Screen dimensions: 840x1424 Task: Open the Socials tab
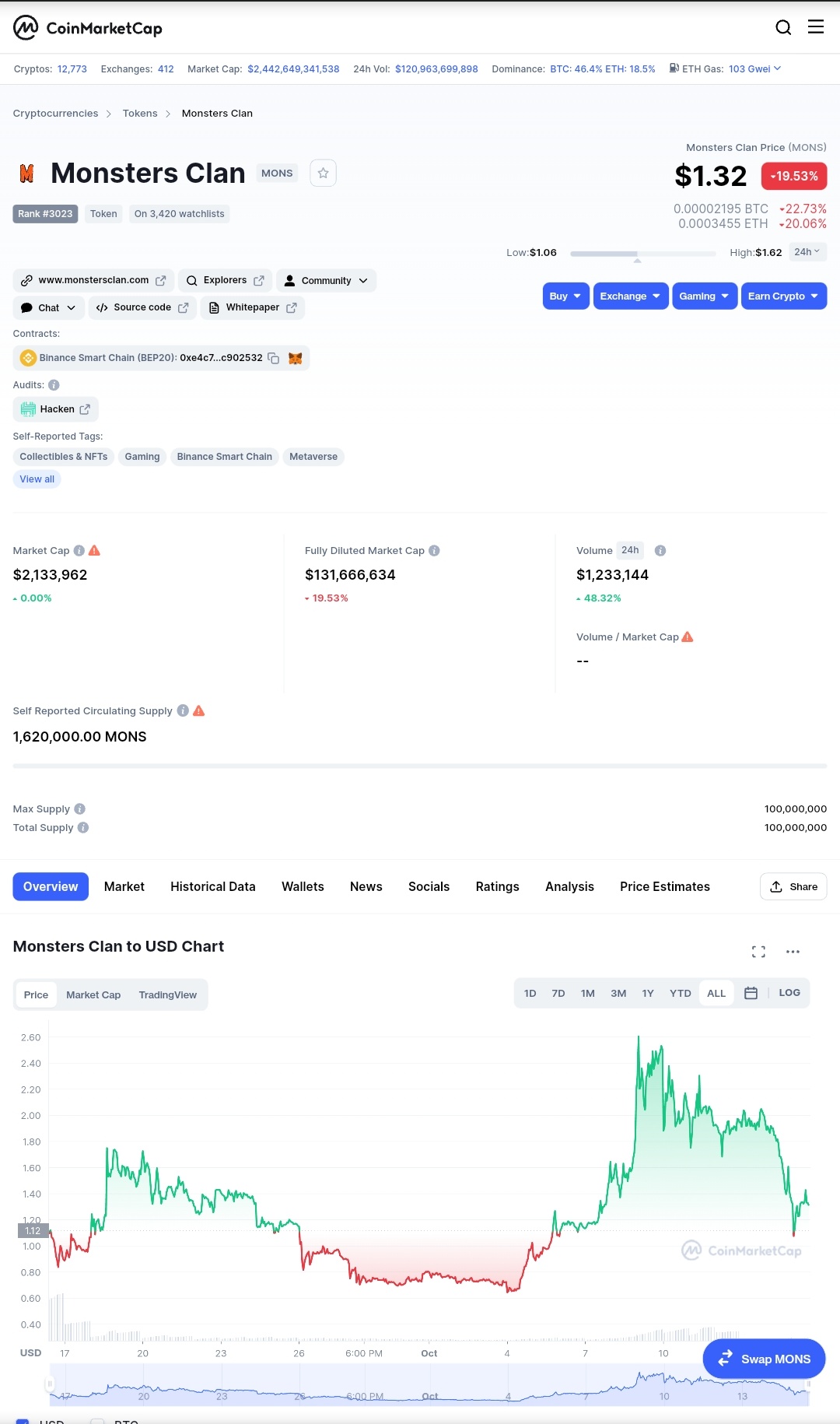(x=429, y=886)
